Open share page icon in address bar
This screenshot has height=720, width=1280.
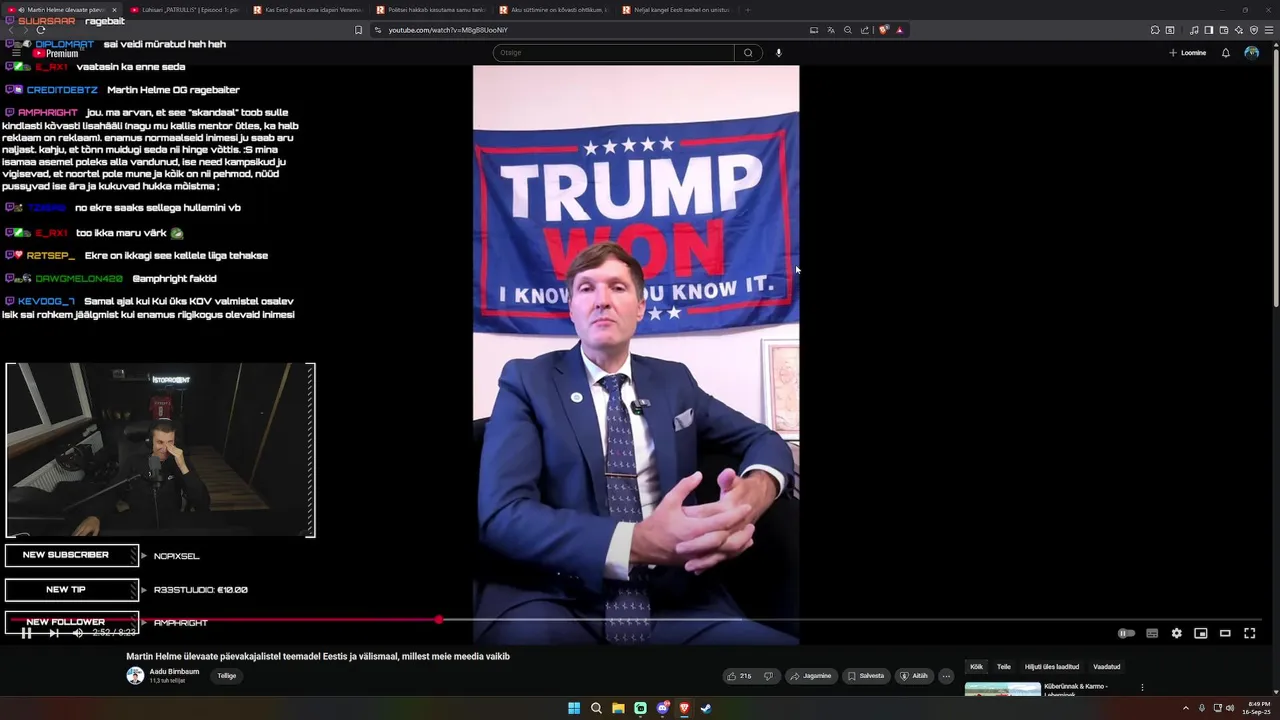(x=865, y=30)
